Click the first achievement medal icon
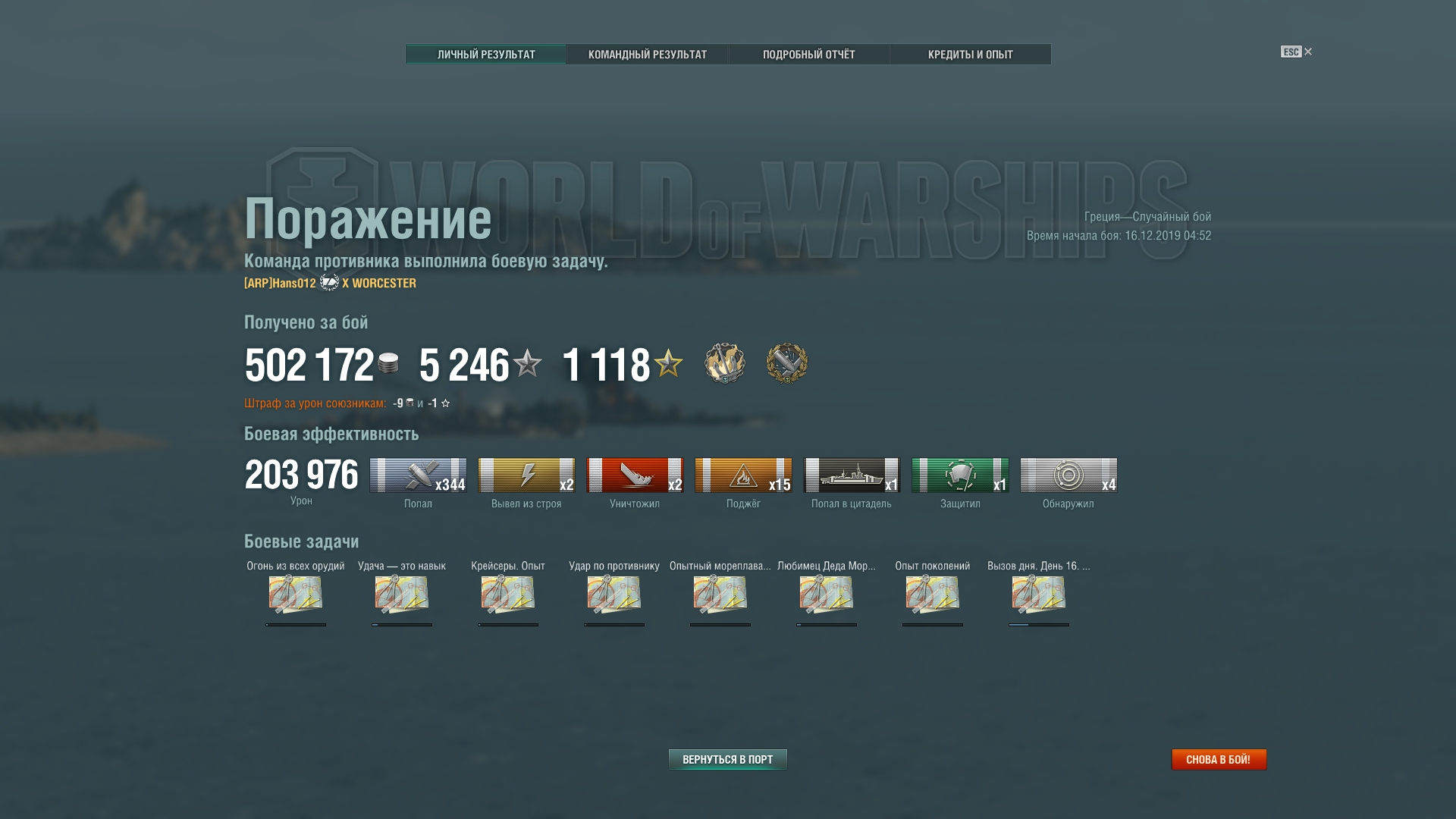Image resolution: width=1456 pixels, height=819 pixels. point(725,363)
